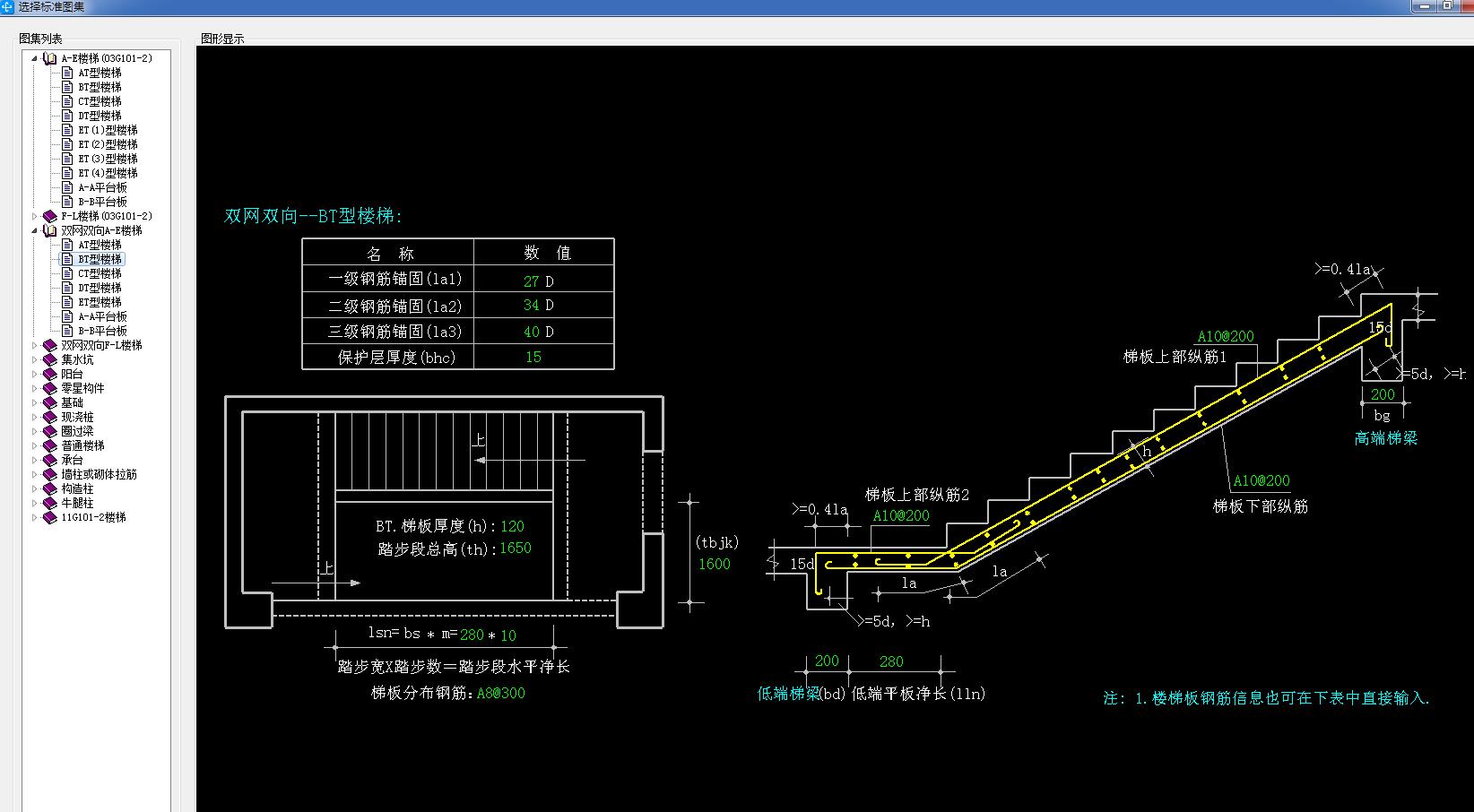Click A10@200 above 梯板上部纵筋1

(1226, 336)
